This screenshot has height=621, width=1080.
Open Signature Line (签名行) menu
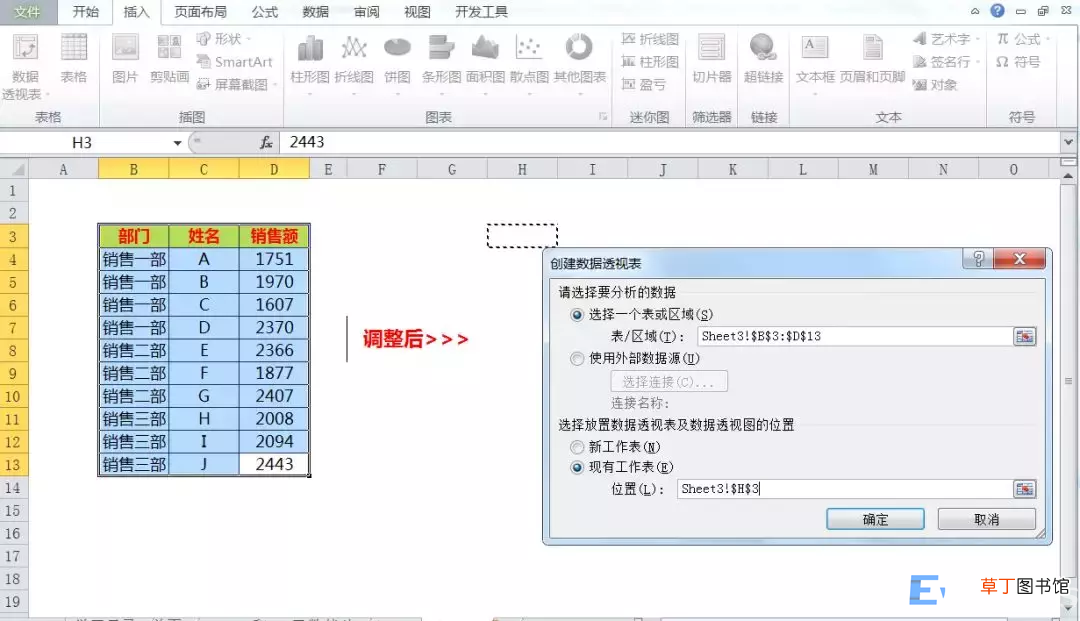pos(946,62)
